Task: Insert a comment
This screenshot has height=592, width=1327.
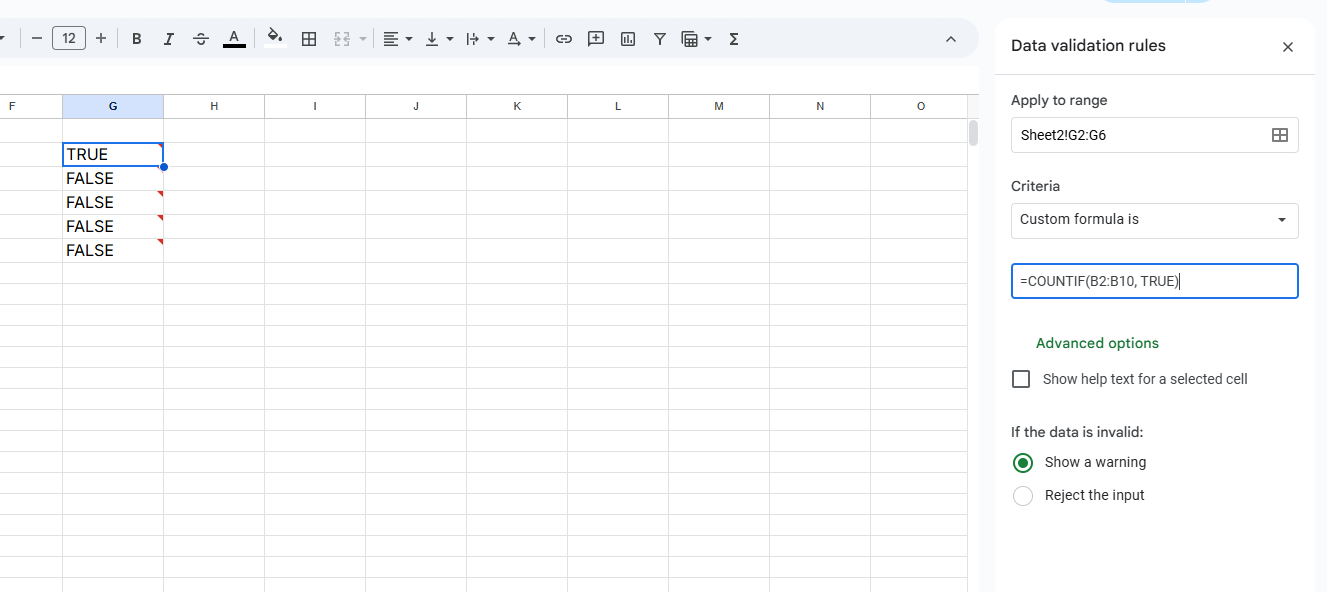Action: coord(596,39)
